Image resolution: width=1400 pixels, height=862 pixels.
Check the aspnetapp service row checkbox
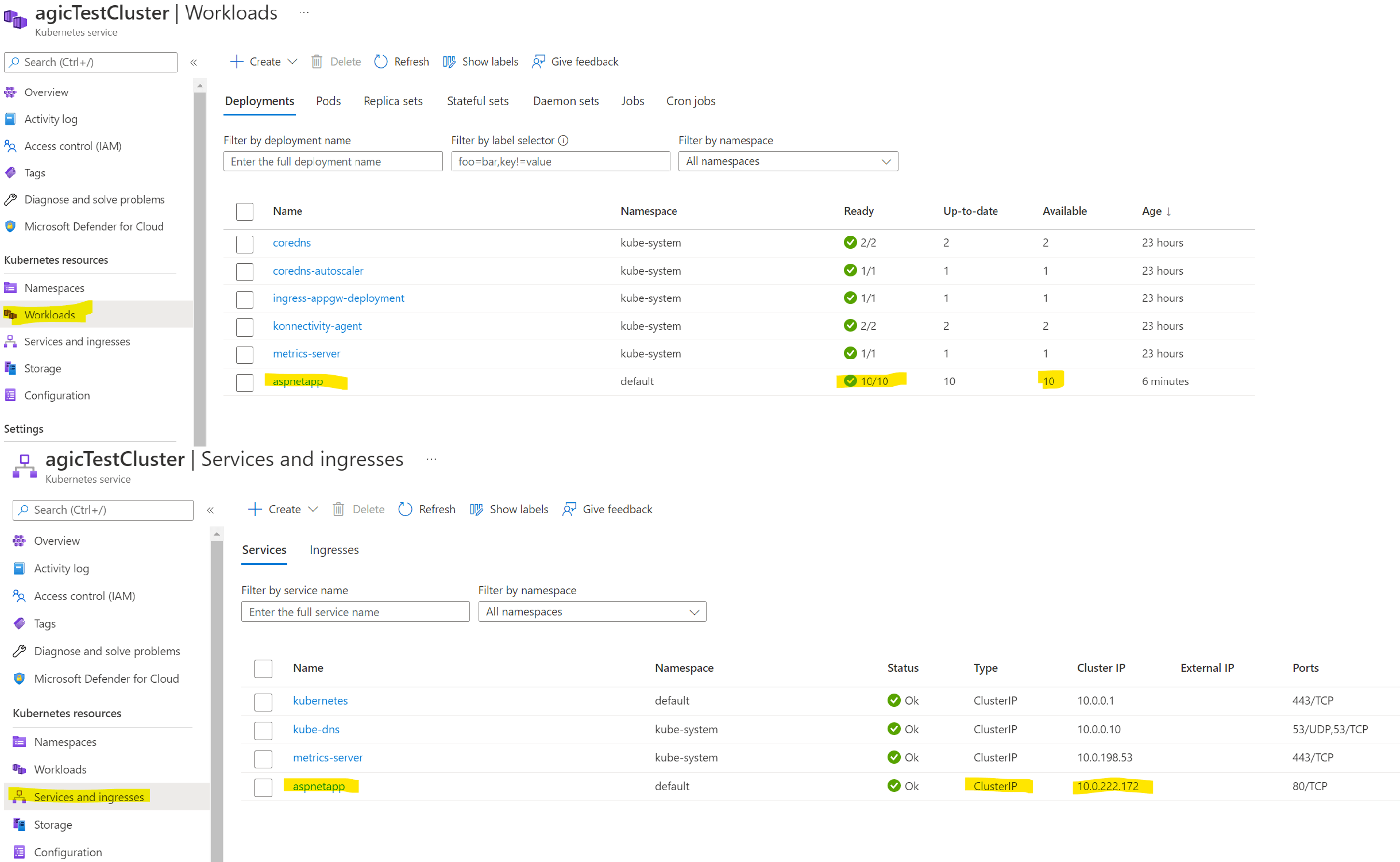(x=263, y=787)
